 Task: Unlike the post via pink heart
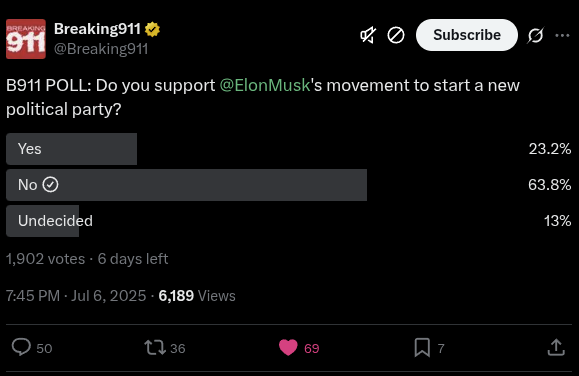point(288,348)
